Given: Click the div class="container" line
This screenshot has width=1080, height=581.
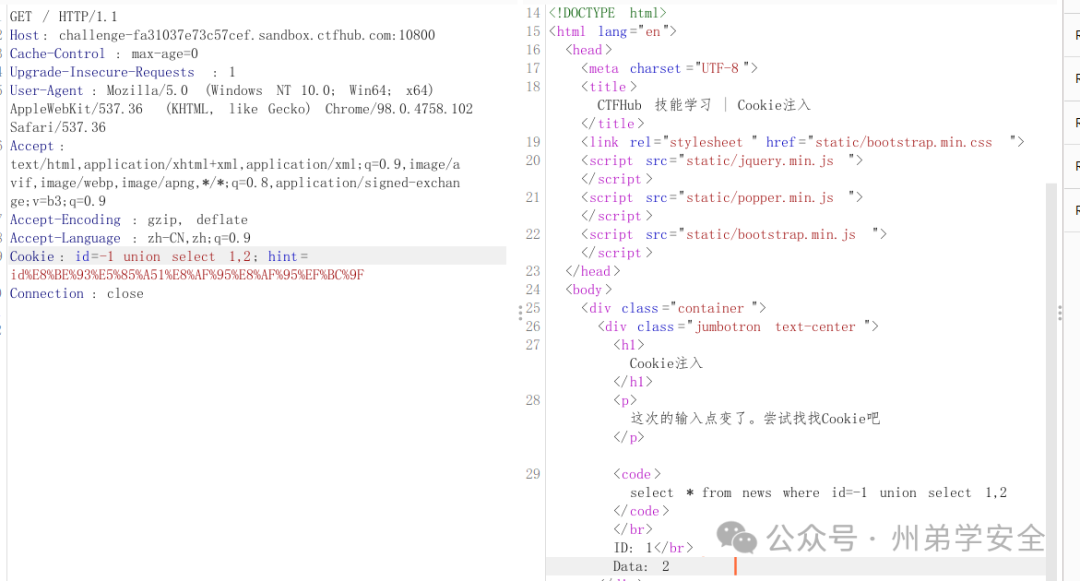Looking at the screenshot, I should 674,308.
